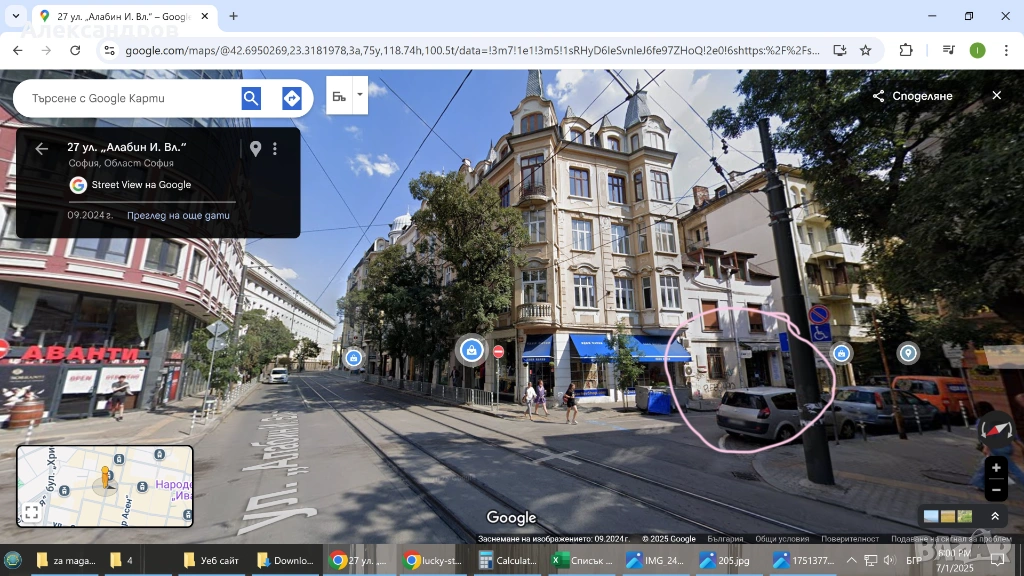Click the Споделяне share button
This screenshot has width=1024, height=576.
[x=911, y=96]
